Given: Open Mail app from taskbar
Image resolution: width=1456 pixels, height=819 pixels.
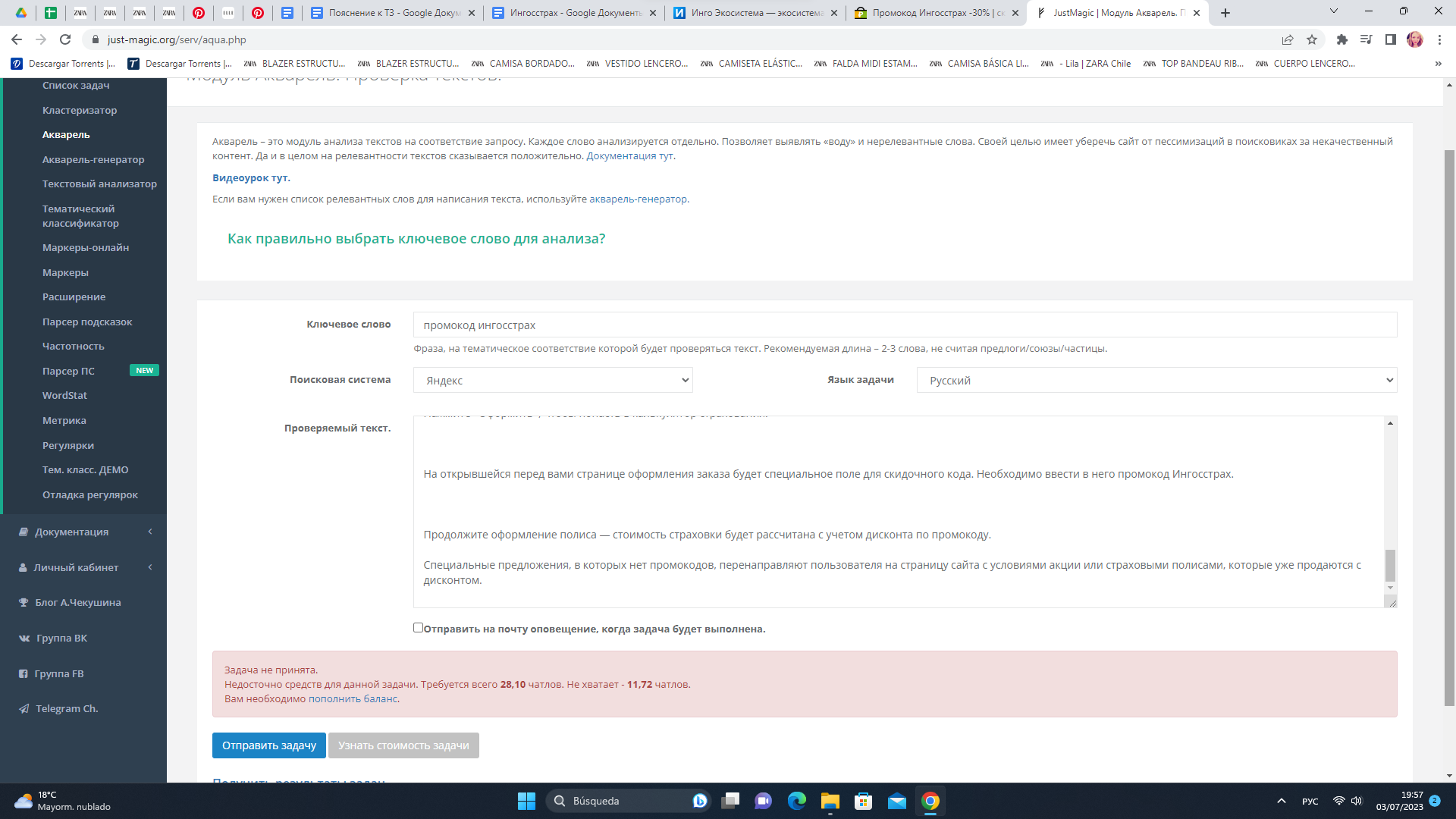Looking at the screenshot, I should coord(897,801).
